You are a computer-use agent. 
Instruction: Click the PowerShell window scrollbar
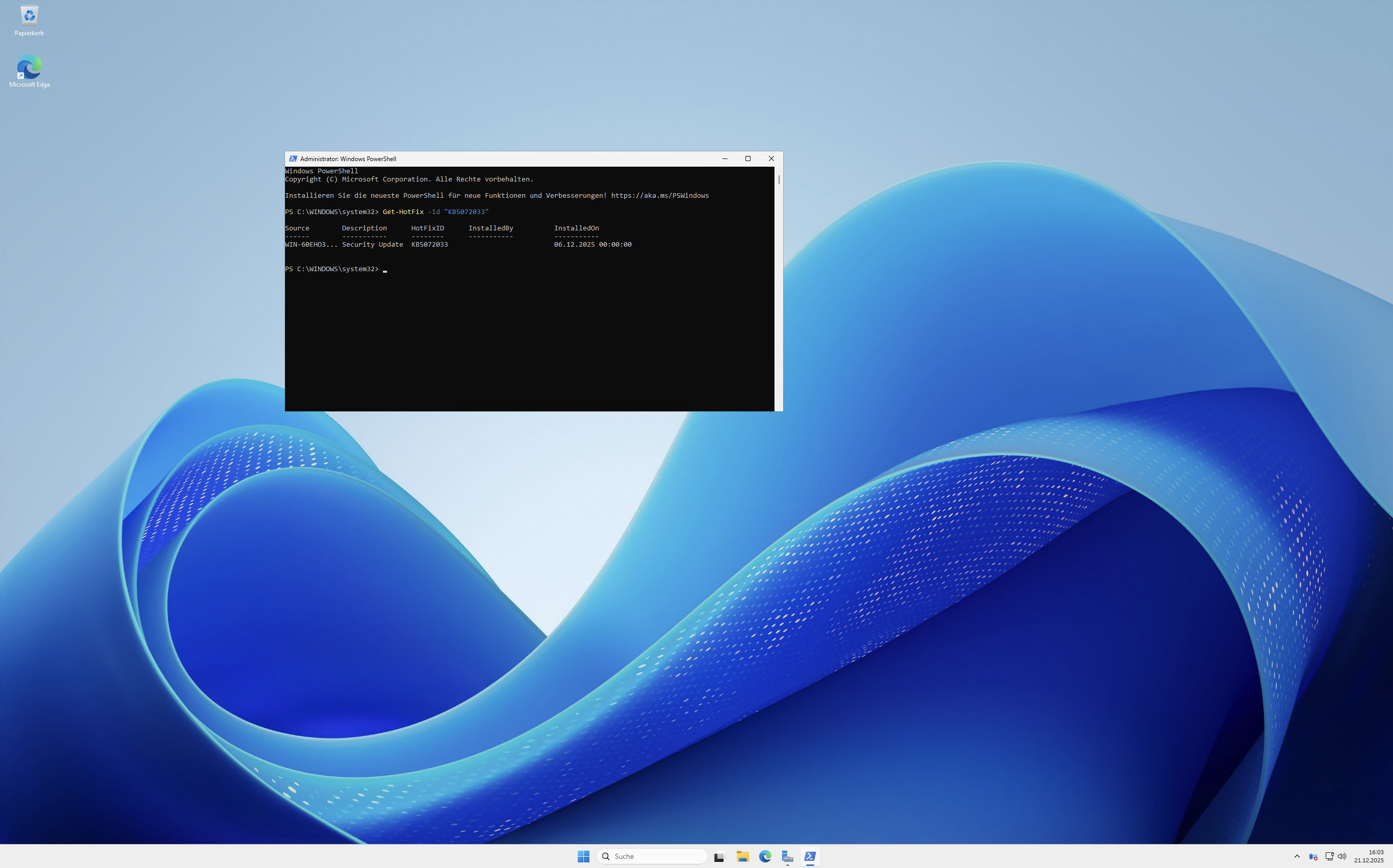(x=778, y=180)
